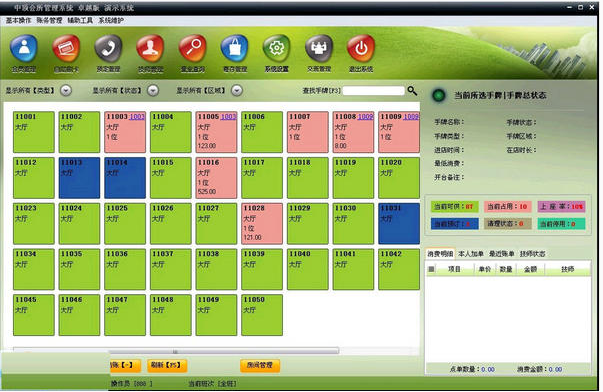Image resolution: width=603 pixels, height=392 pixels.
Task: Expand 显示所有【状态】 dropdown arrow
Action: click(153, 90)
